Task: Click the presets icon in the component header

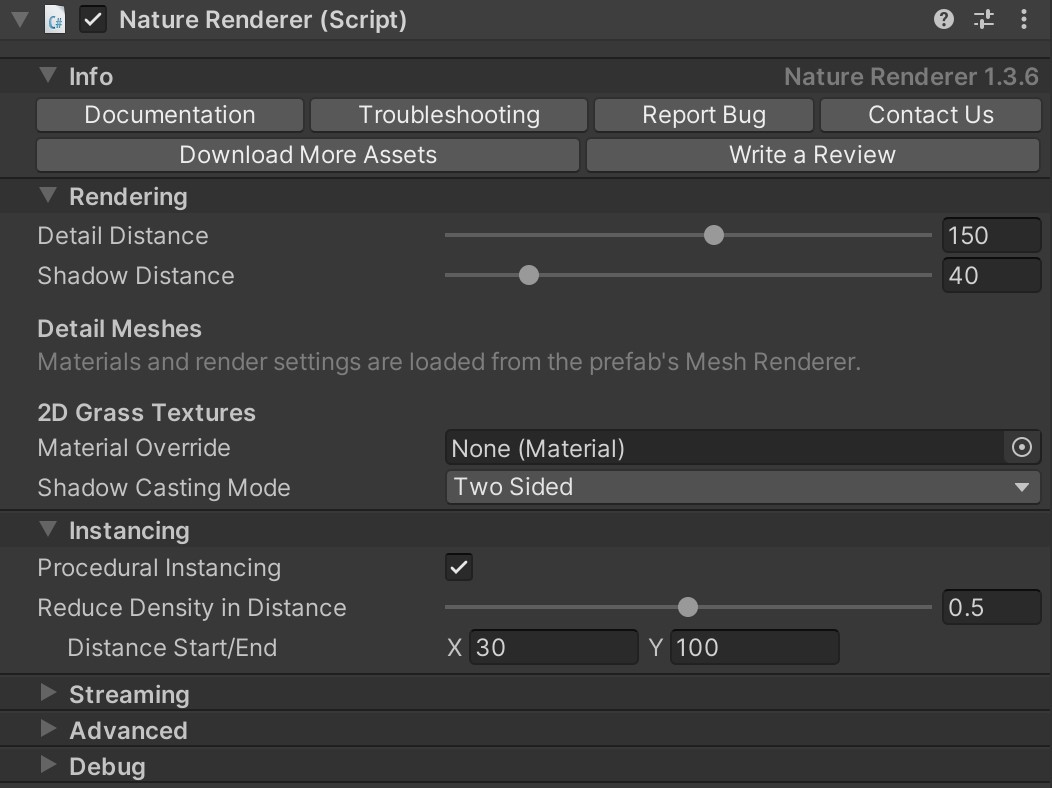Action: click(x=983, y=19)
